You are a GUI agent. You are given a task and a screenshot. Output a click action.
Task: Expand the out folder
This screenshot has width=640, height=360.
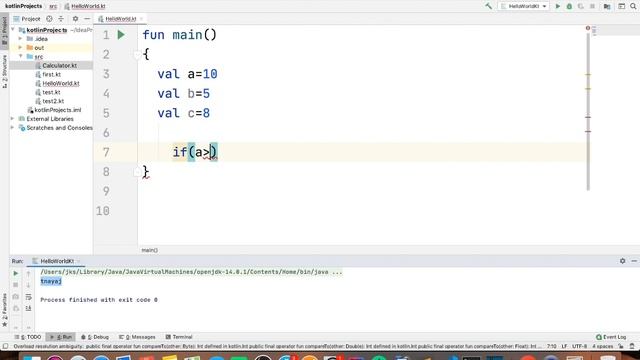[x=20, y=48]
